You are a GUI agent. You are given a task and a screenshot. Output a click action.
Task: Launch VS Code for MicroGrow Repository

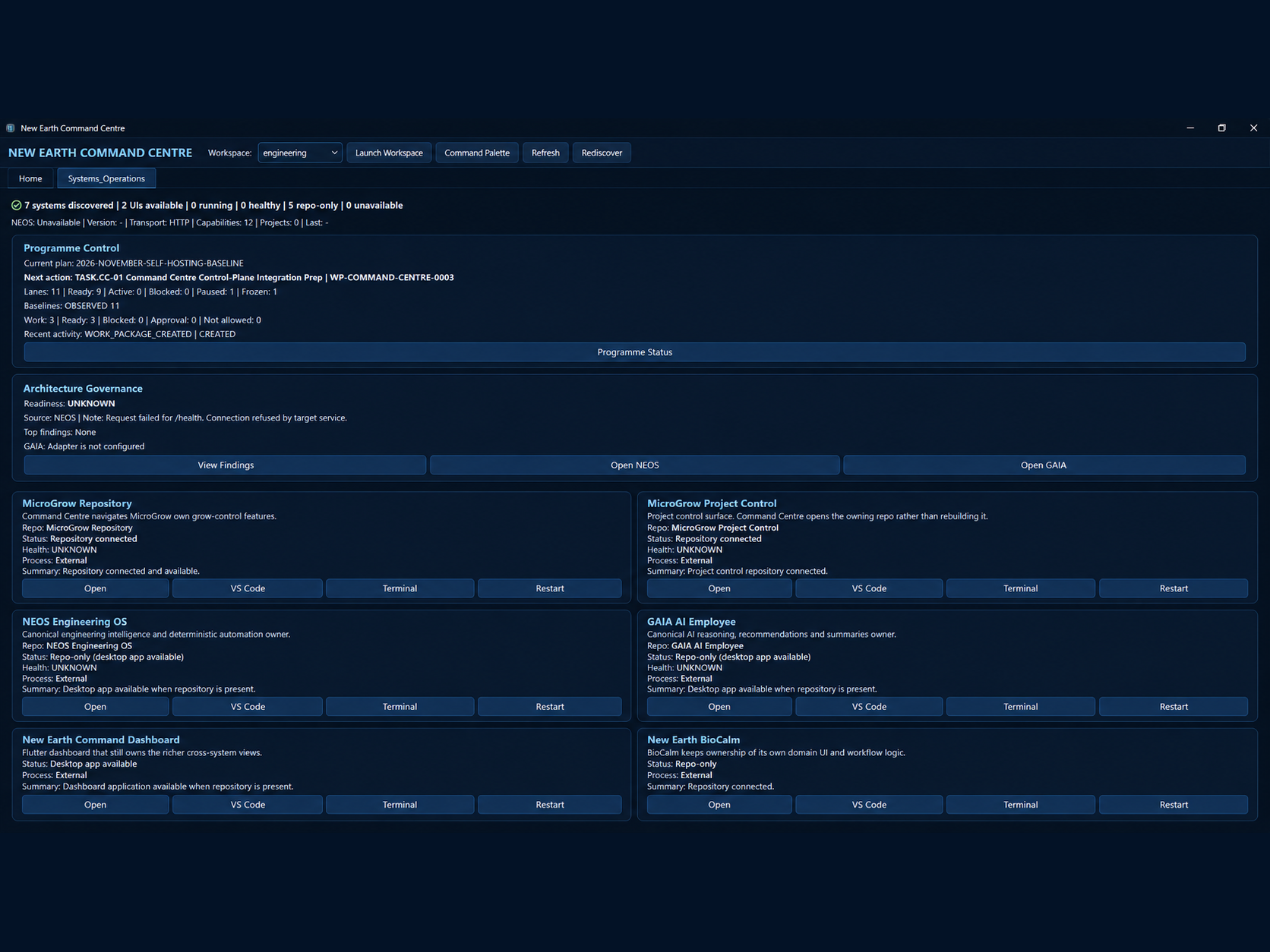[x=248, y=588]
